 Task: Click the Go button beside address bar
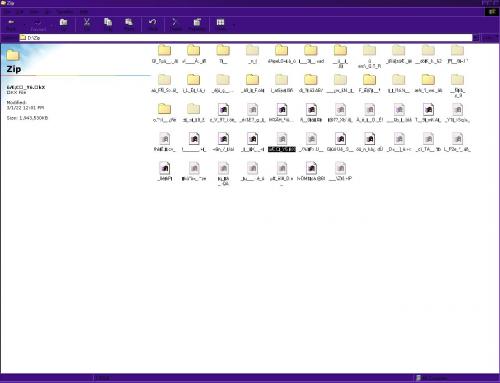[490, 38]
